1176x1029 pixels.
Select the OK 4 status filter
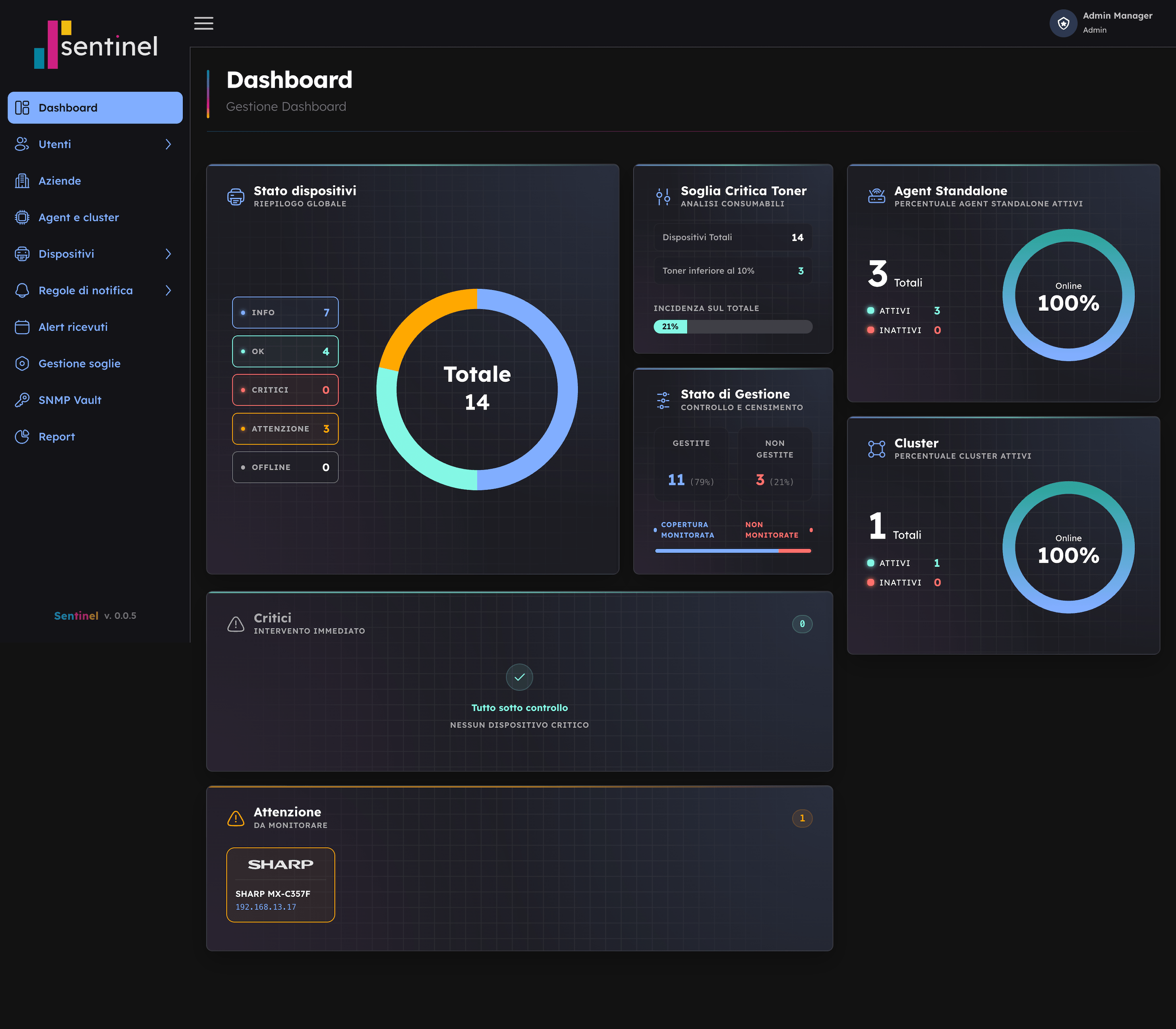[x=285, y=351]
